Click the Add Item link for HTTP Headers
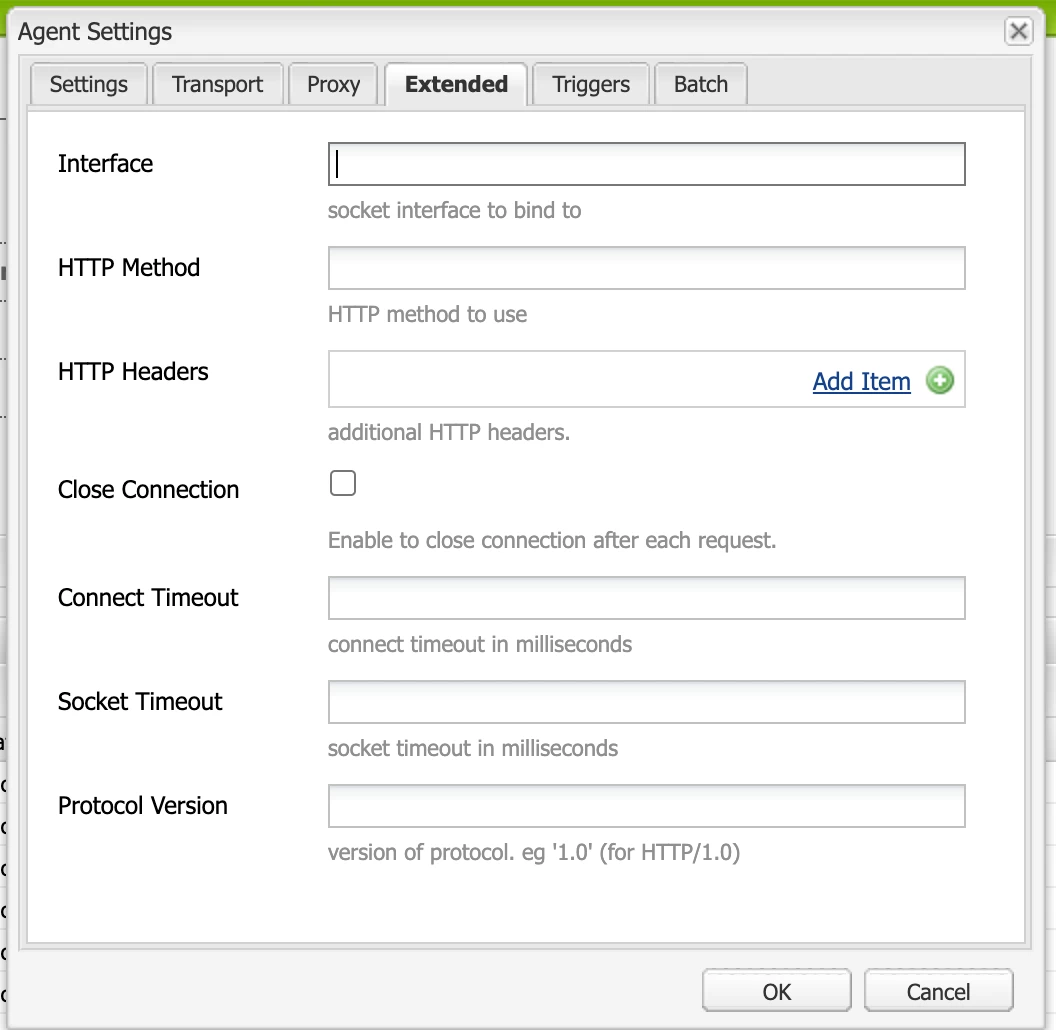The width and height of the screenshot is (1056, 1030). (x=861, y=381)
